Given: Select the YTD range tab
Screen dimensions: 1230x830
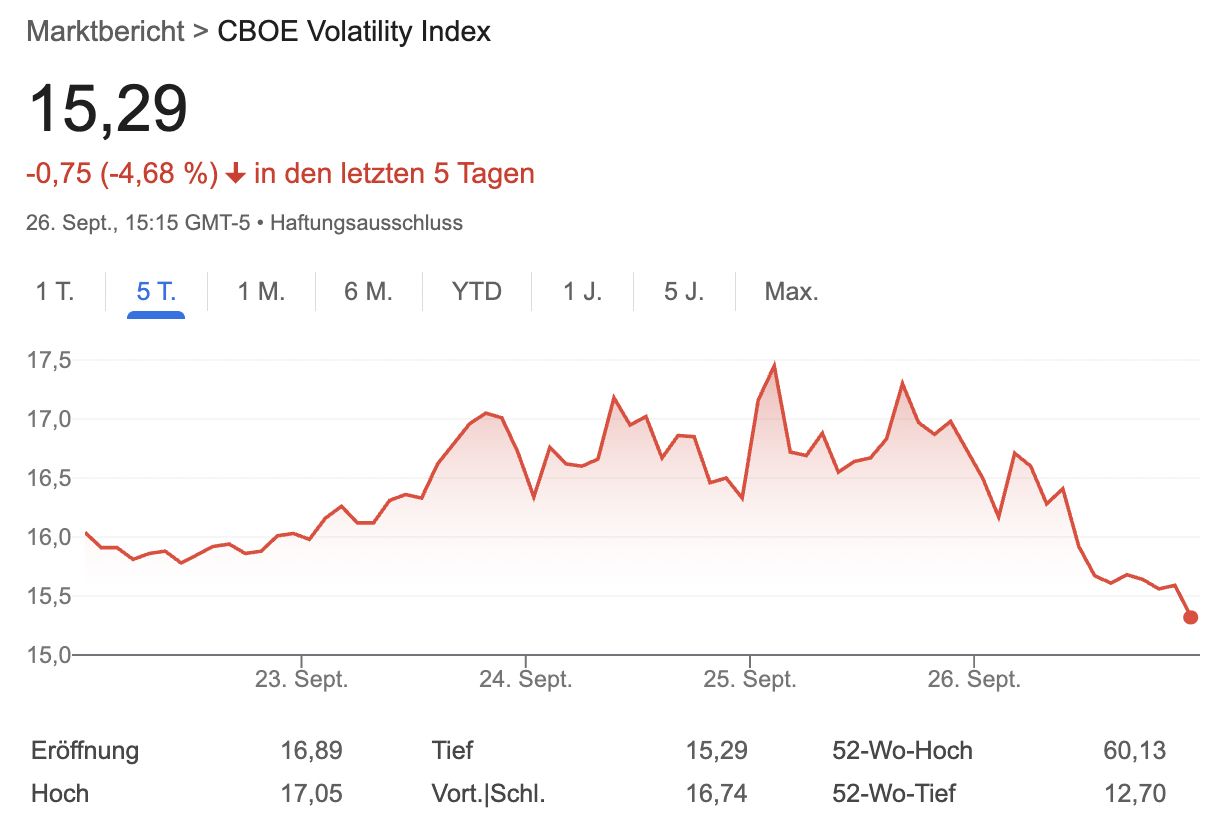Looking at the screenshot, I should [x=476, y=292].
